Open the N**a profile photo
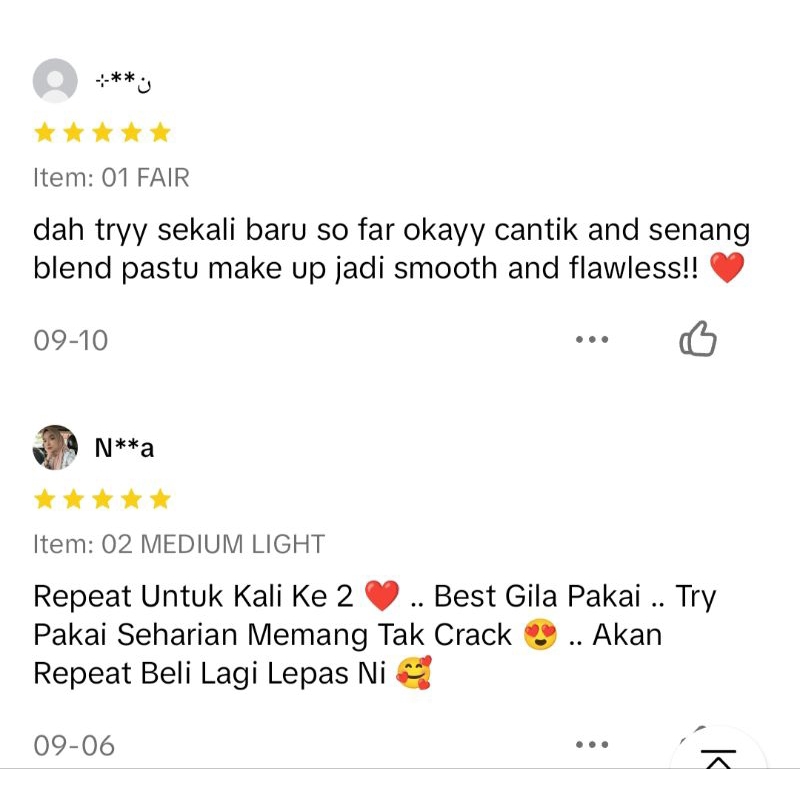Screen dimensions: 800x800 (x=55, y=447)
